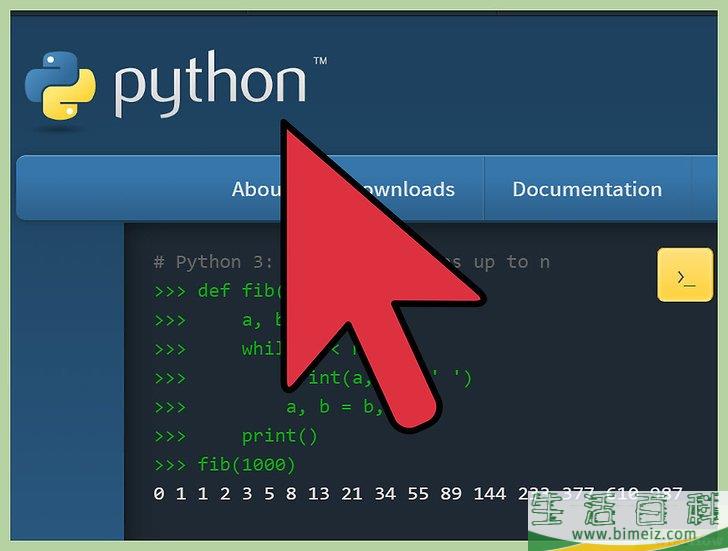Click the Python snake logo icon
Viewport: 728px width, 551px height.
pyautogui.click(x=60, y=86)
